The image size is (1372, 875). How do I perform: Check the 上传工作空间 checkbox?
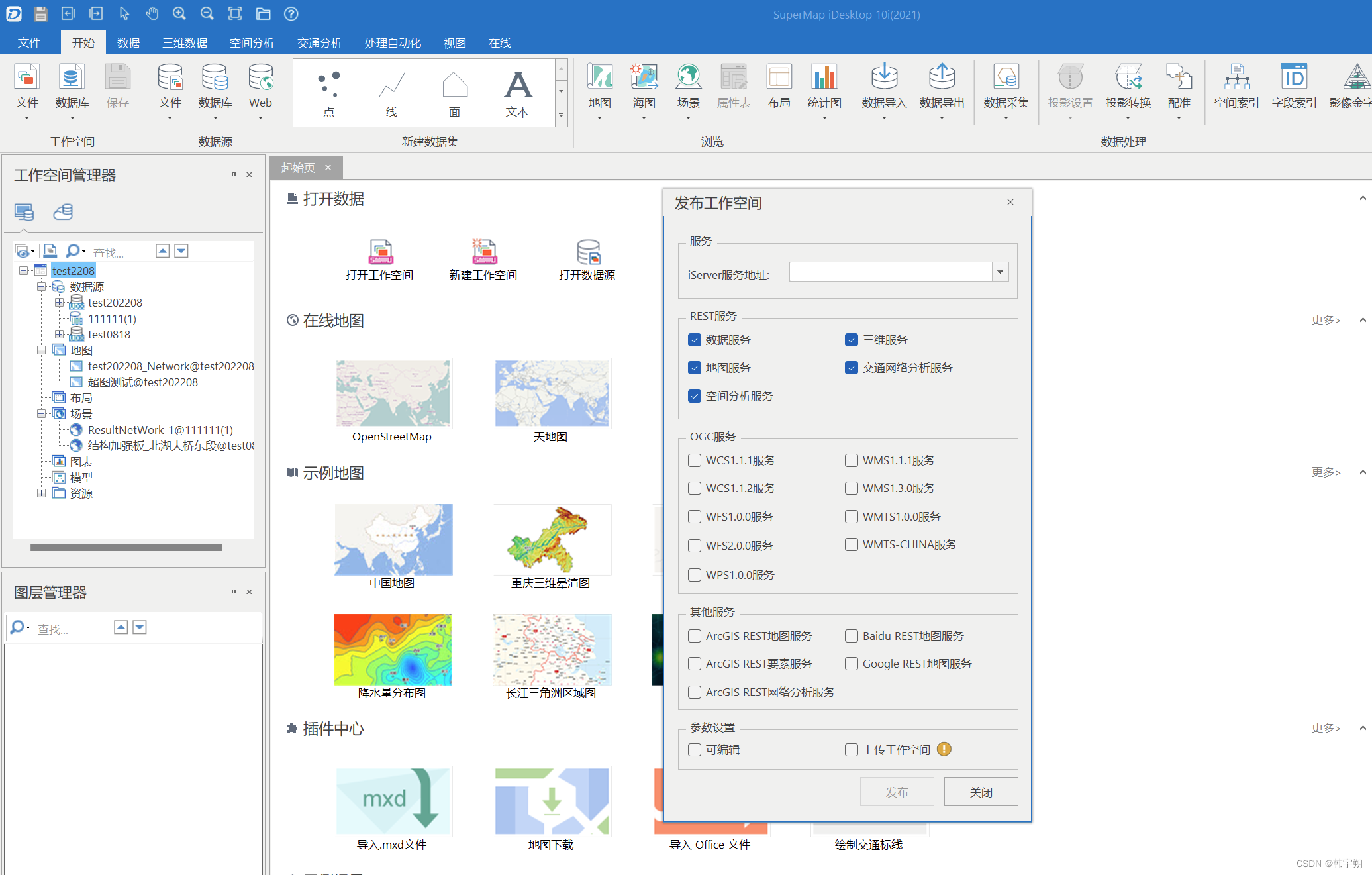(852, 750)
